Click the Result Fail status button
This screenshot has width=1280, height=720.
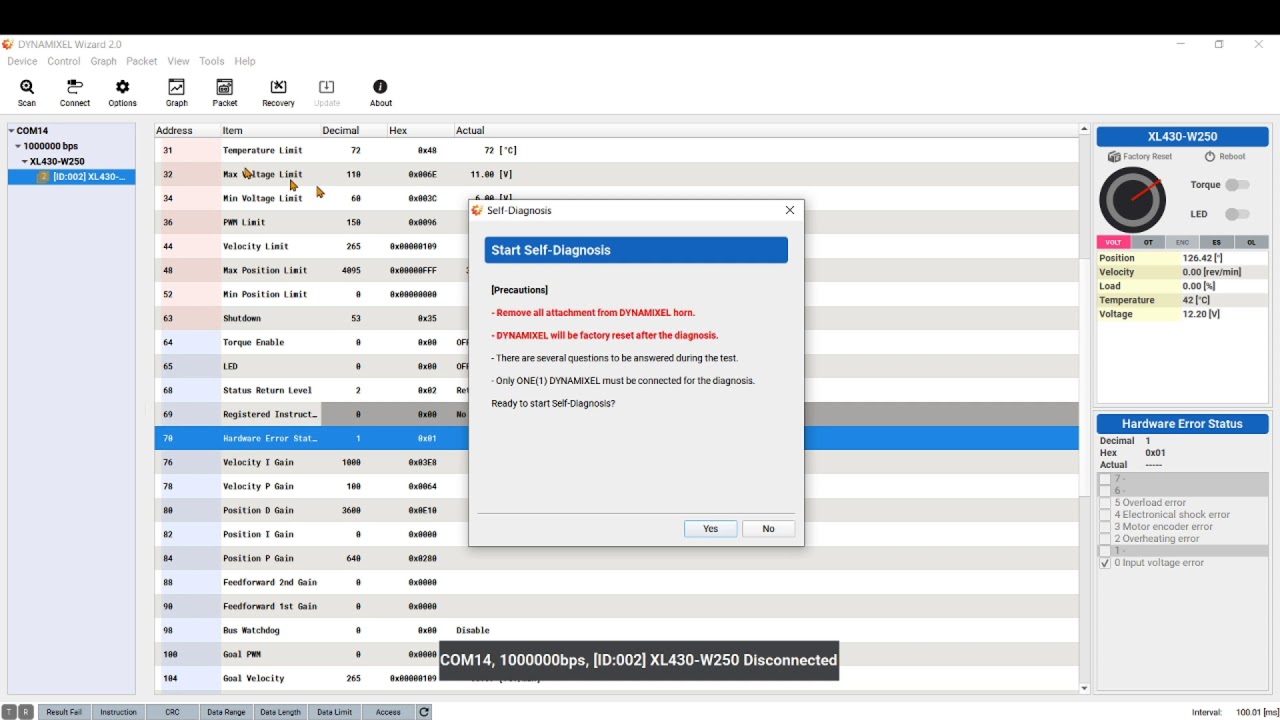pos(64,712)
